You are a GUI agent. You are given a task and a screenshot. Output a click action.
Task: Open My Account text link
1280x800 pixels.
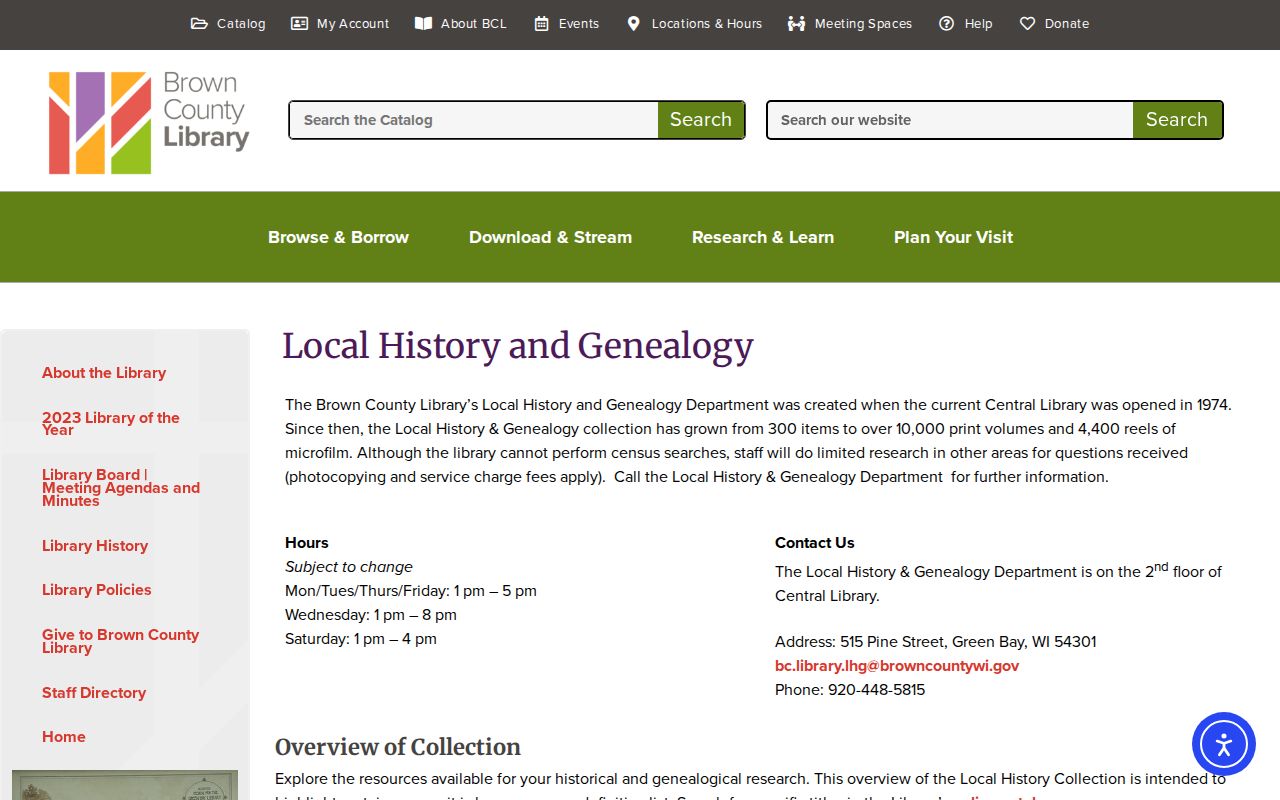coord(353,23)
